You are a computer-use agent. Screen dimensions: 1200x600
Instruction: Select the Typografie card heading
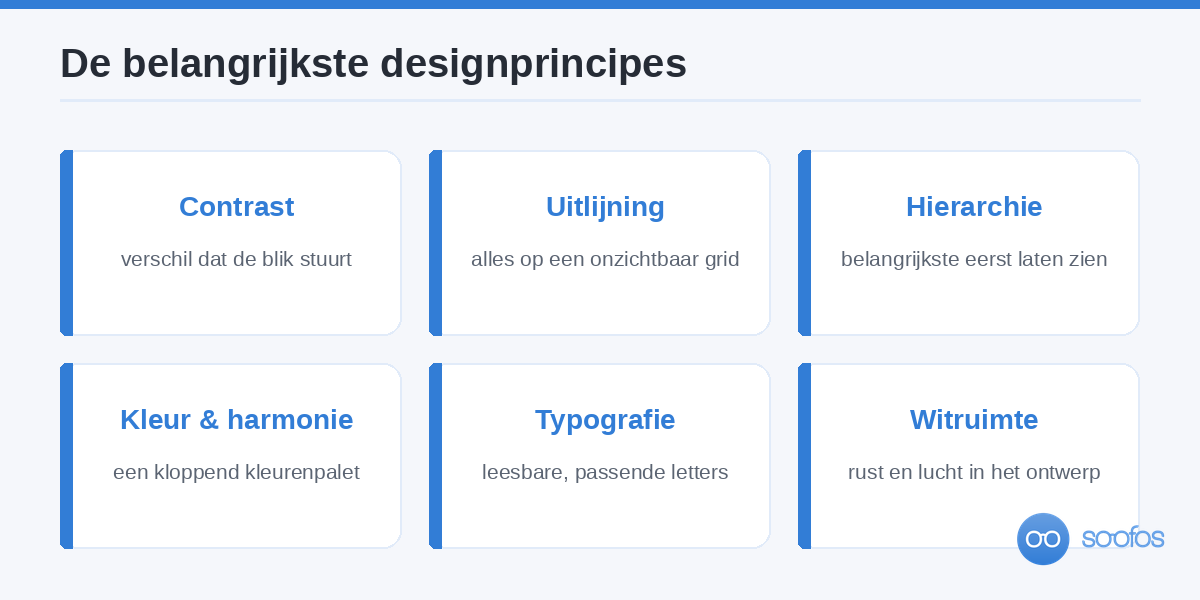tap(605, 420)
